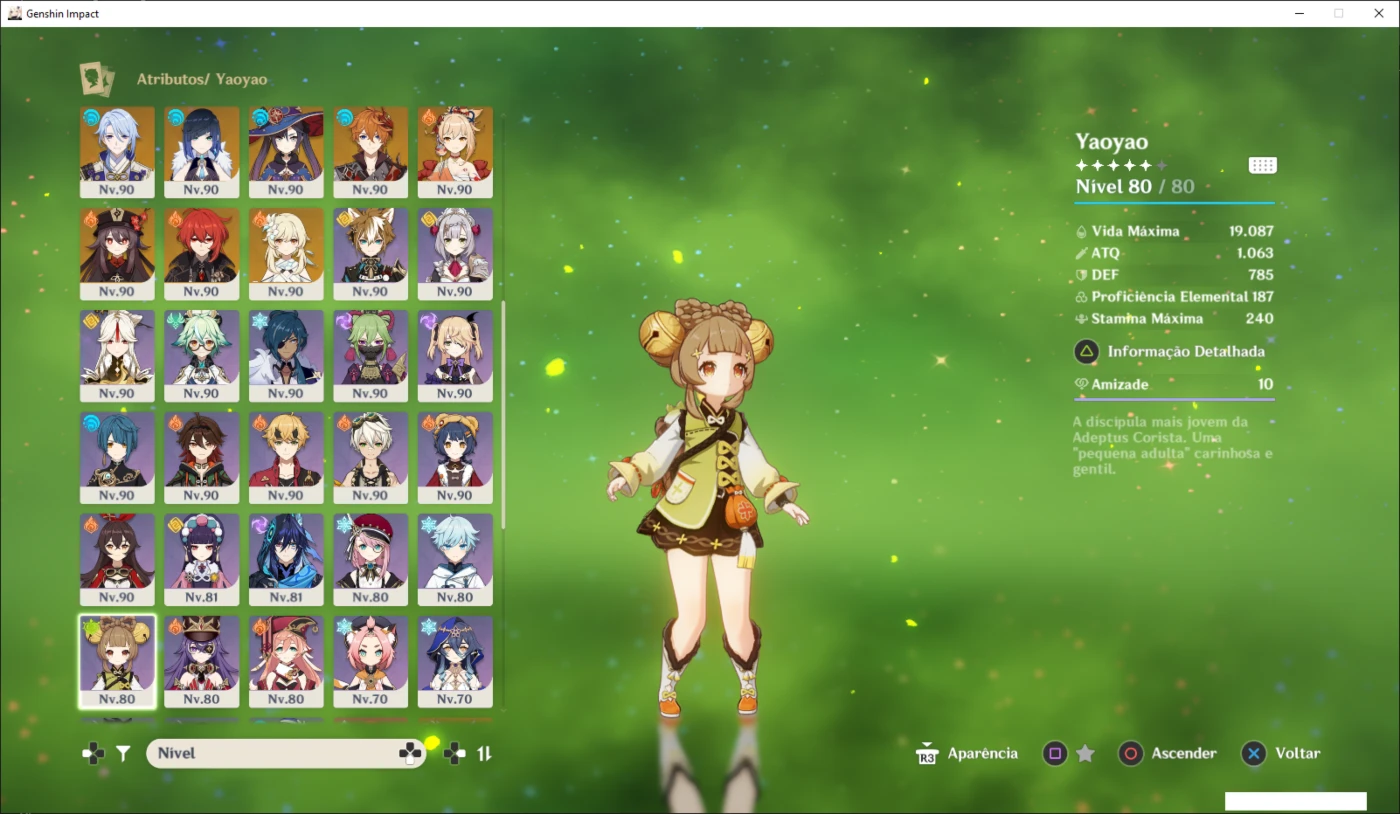Select Yun Jin portrait with pompom headdress
This screenshot has width=1400, height=814.
point(201,560)
